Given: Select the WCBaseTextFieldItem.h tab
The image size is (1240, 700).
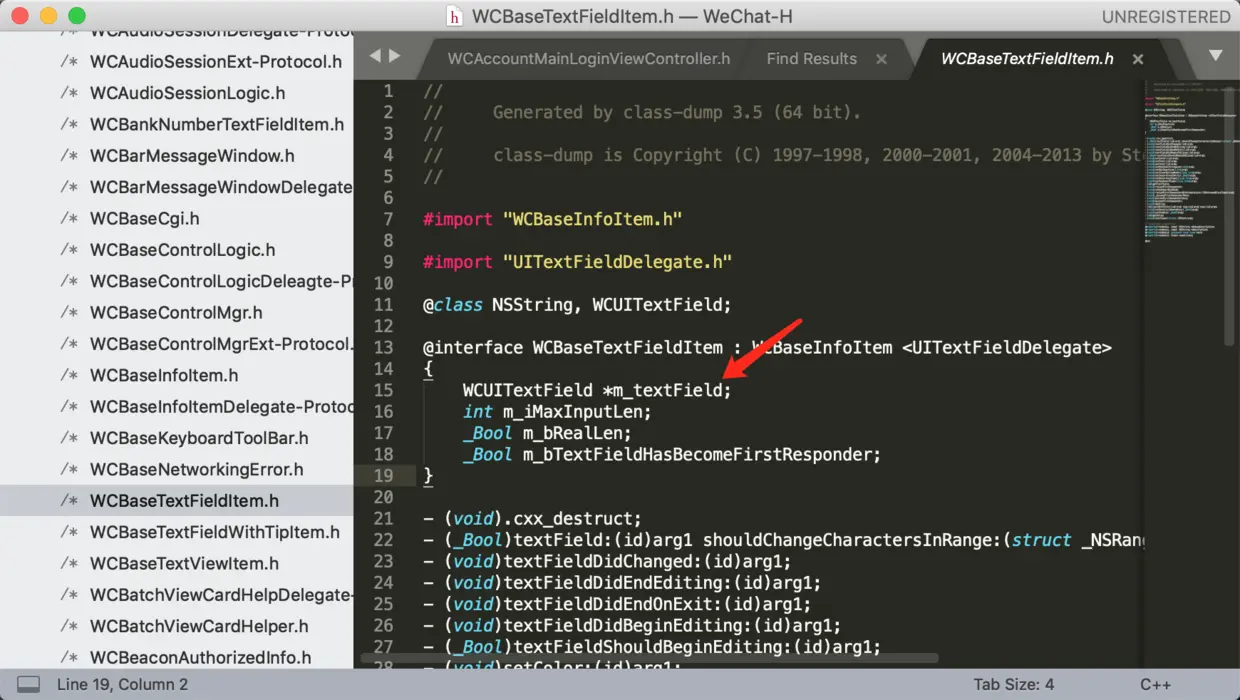Looking at the screenshot, I should point(1027,58).
